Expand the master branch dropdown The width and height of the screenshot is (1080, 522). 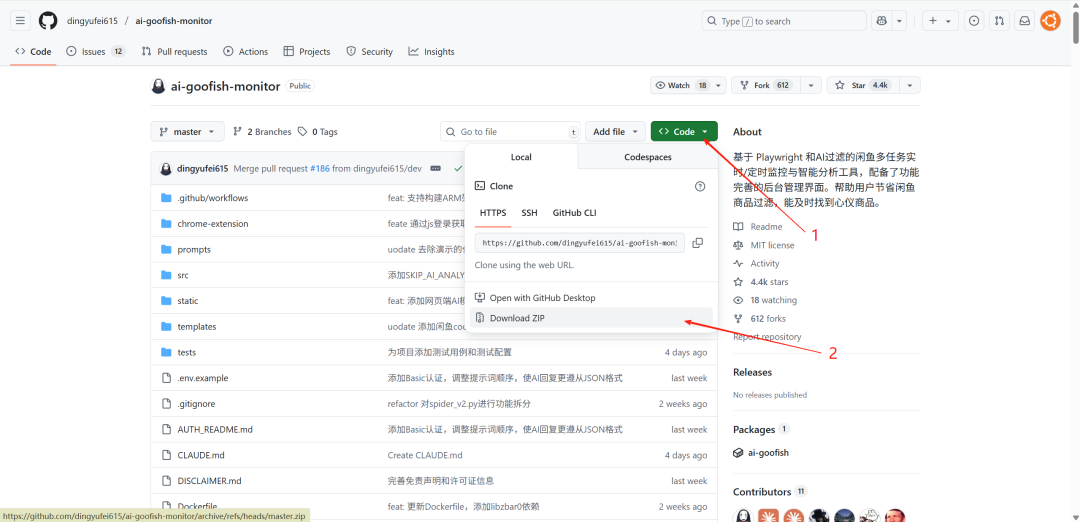187,132
